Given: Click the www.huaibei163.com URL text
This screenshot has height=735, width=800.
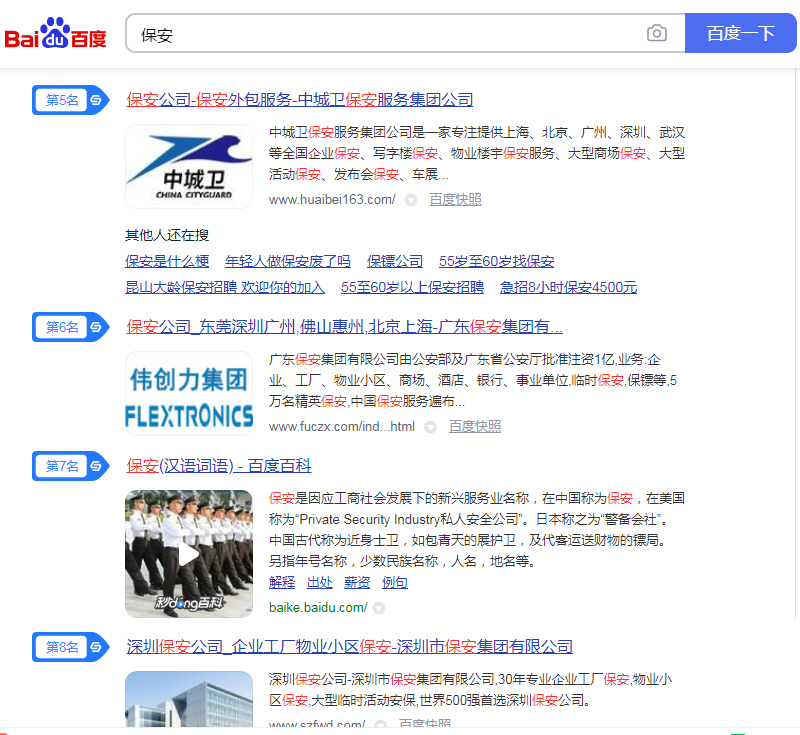Looking at the screenshot, I should click(x=332, y=199).
